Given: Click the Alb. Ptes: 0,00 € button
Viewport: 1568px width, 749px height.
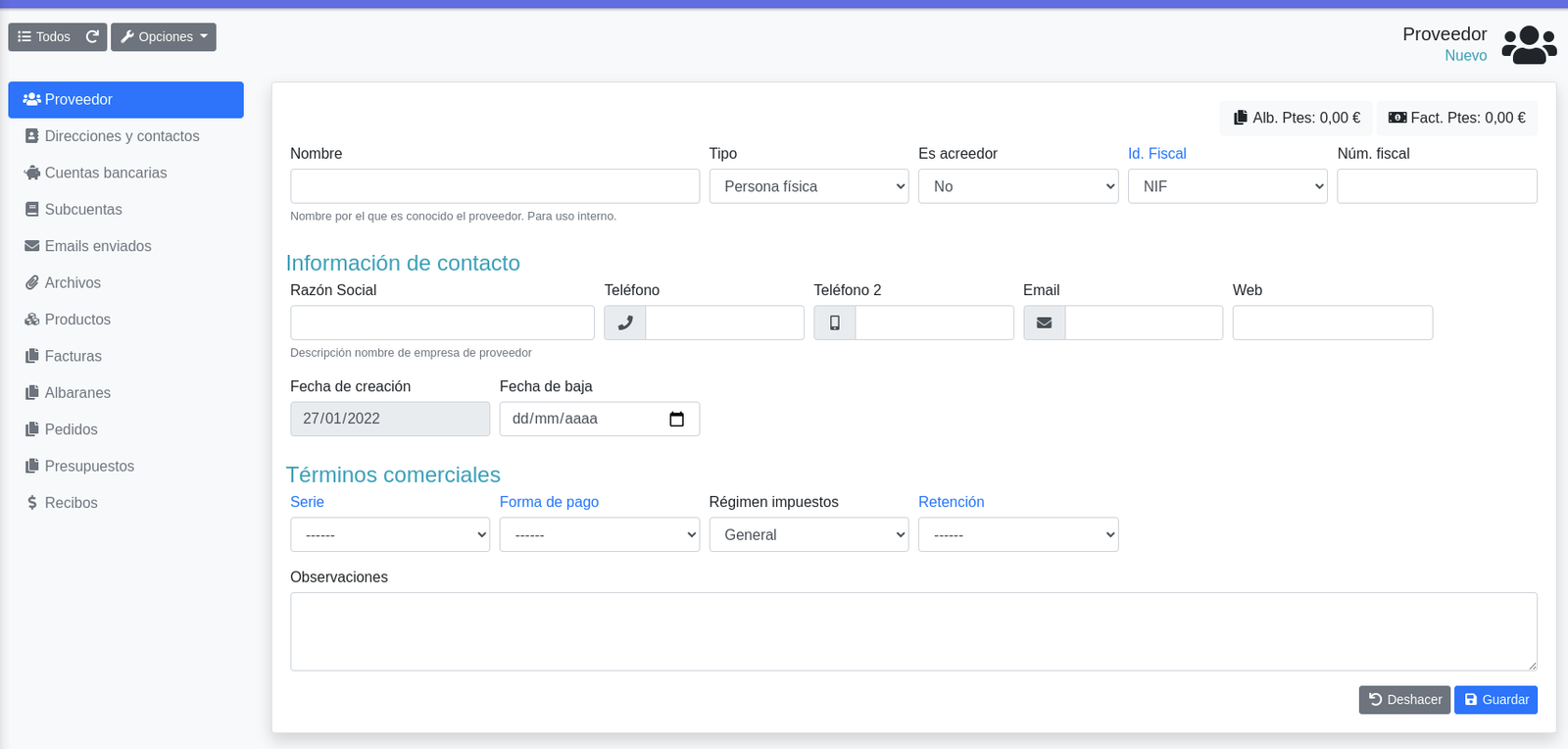Looking at the screenshot, I should (1297, 118).
